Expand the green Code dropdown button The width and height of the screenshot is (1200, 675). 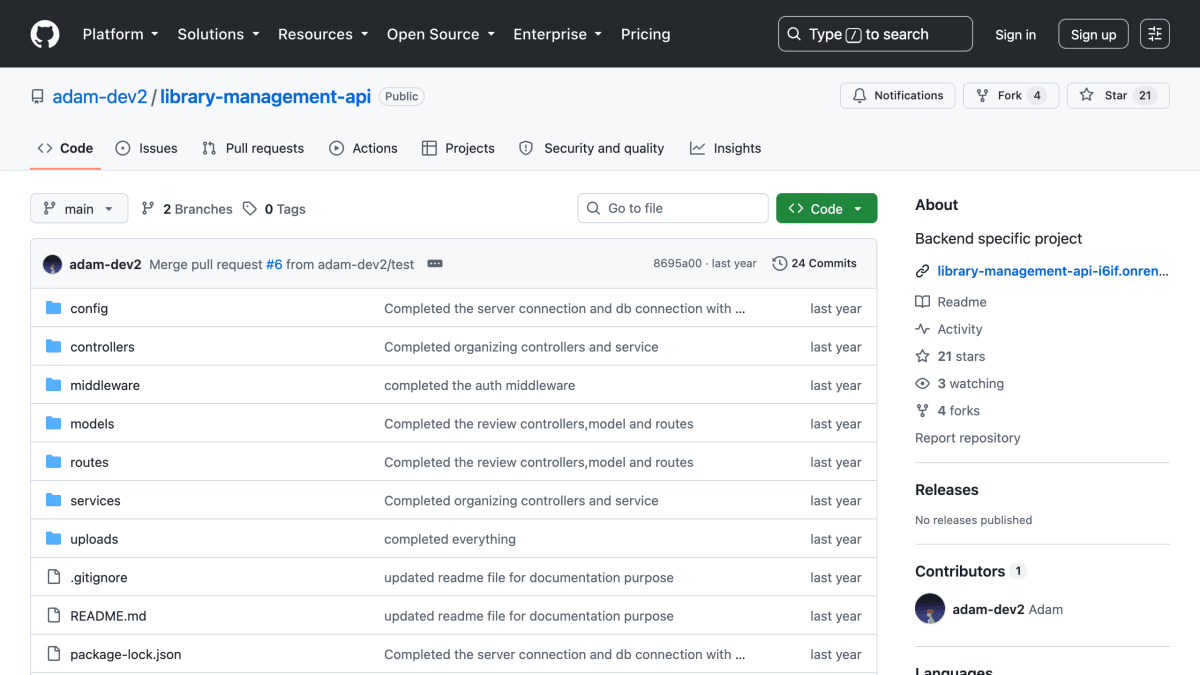coord(826,209)
